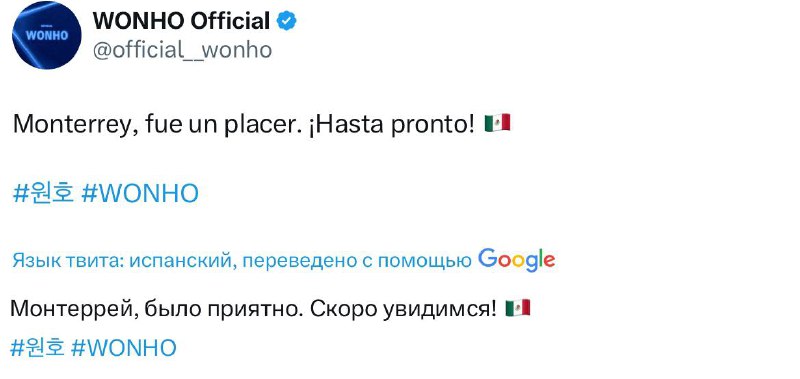800x379 pixels.
Task: Click the phrase 'Скоро увидимся!'
Action: (x=403, y=309)
